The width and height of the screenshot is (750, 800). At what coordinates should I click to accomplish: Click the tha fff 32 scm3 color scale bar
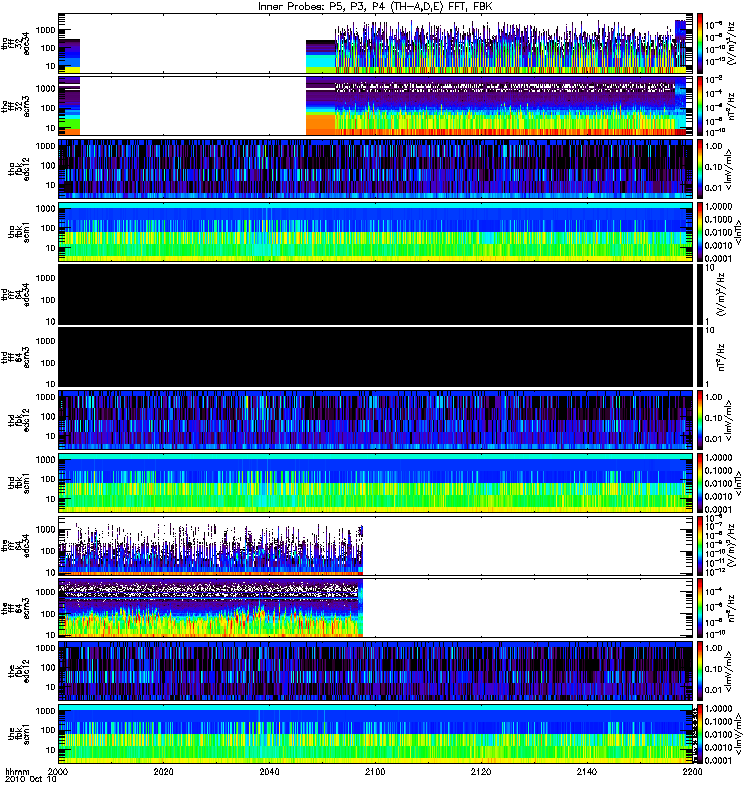pos(699,106)
